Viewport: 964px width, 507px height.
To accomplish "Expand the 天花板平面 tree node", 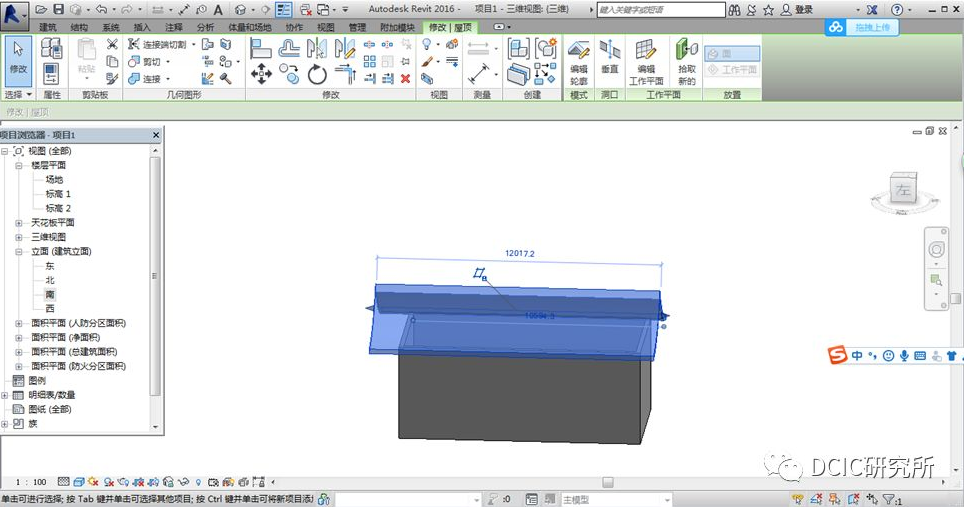I will point(19,223).
